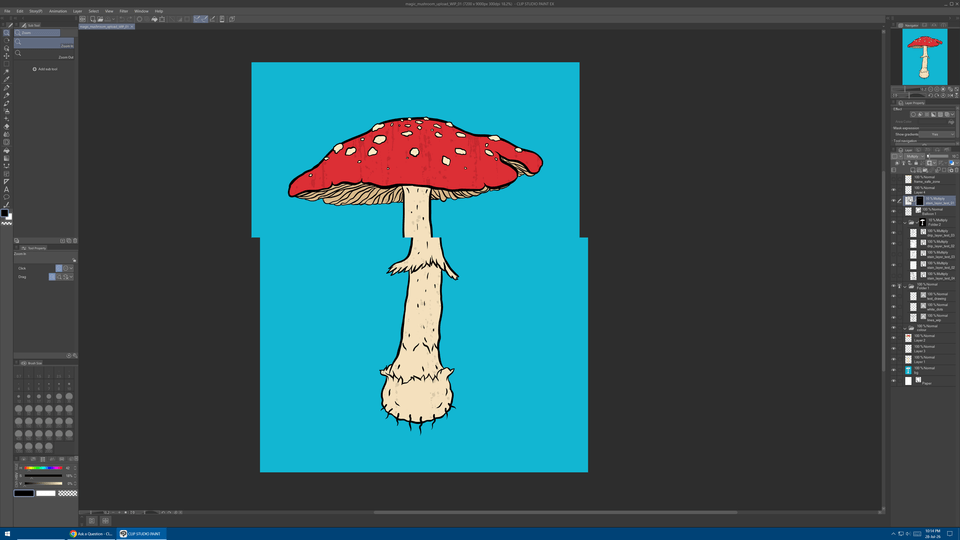Open the Windows Start menu
This screenshot has height=540, width=960.
7,534
